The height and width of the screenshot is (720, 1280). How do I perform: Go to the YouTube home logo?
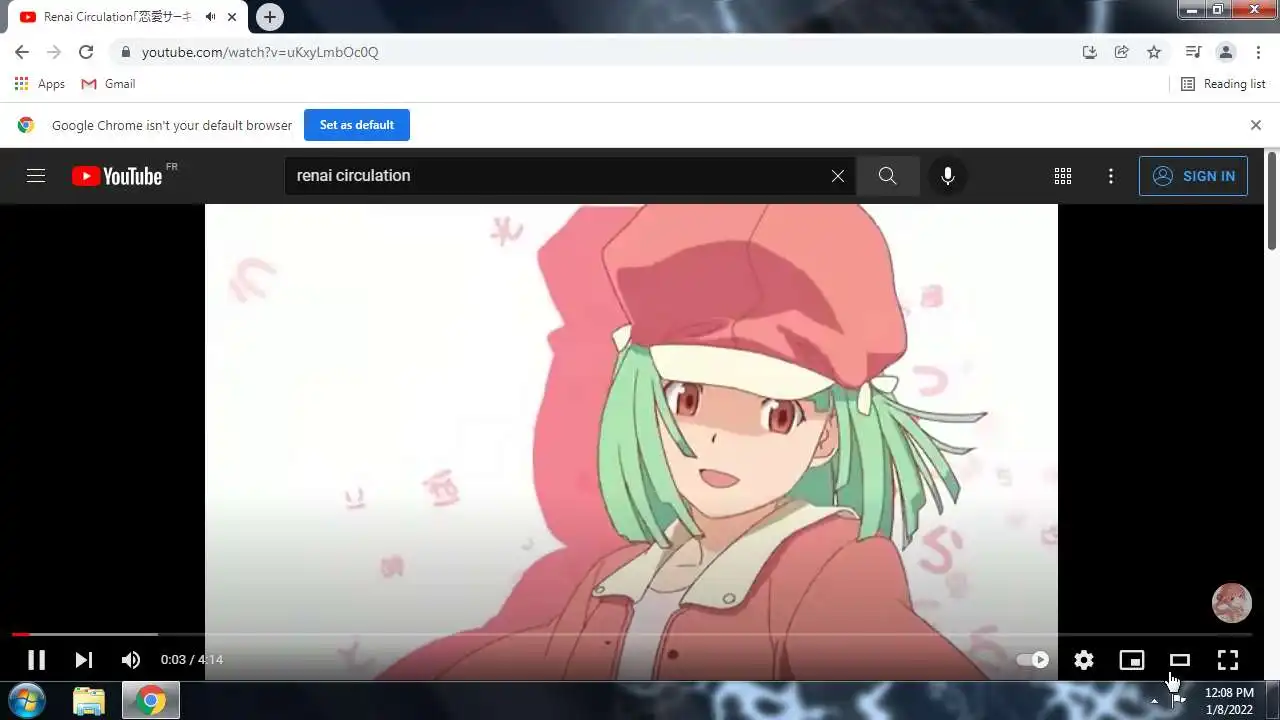pyautogui.click(x=118, y=176)
